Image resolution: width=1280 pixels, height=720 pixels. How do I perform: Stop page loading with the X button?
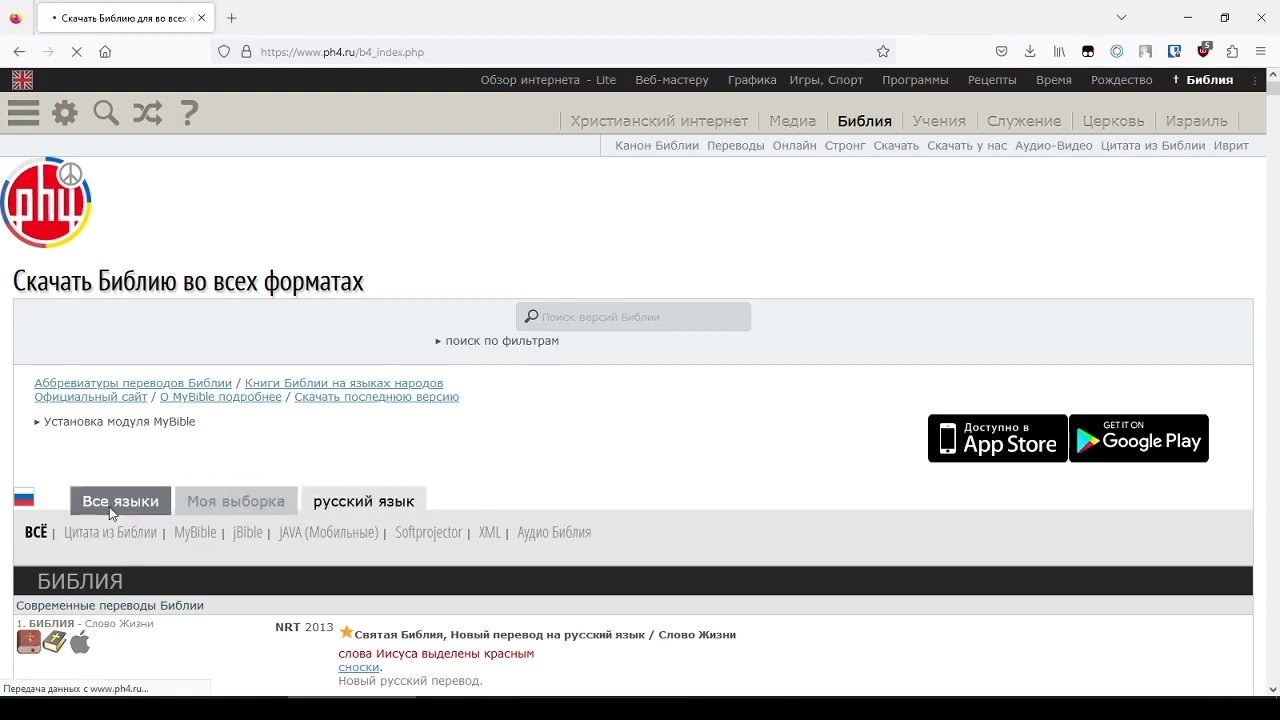76,52
